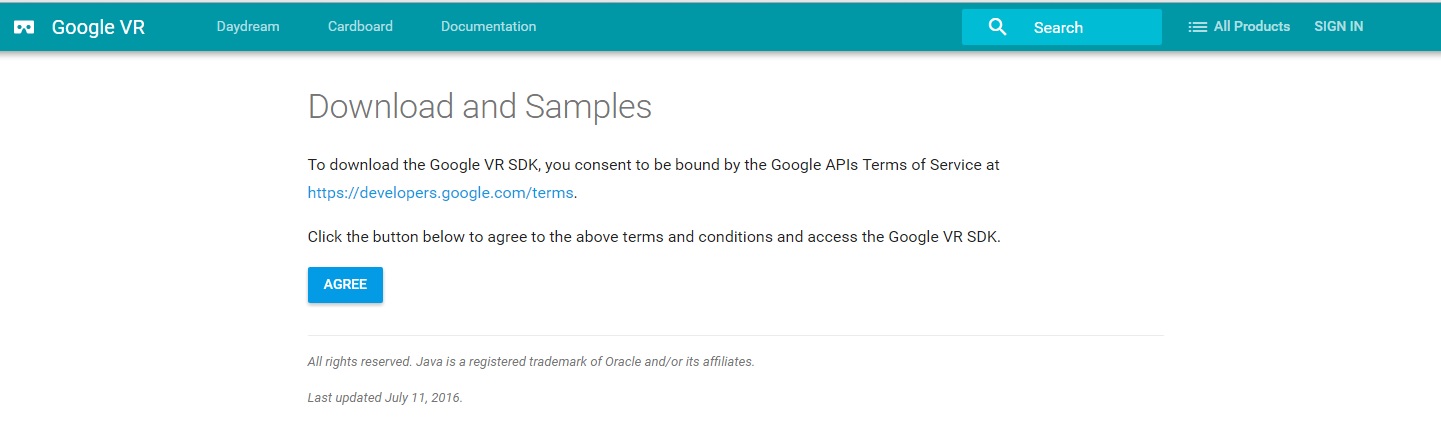1441x440 pixels.
Task: Click the Download and Samples heading
Action: [480, 106]
